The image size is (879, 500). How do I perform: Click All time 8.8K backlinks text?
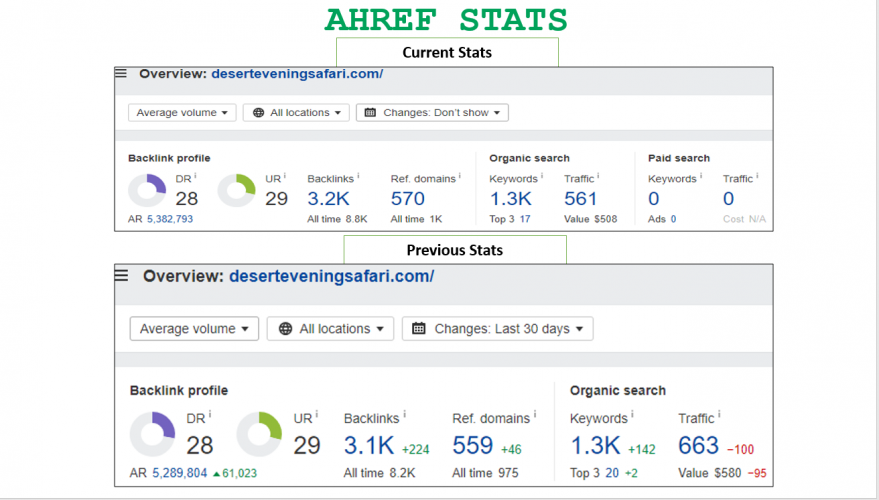click(337, 219)
